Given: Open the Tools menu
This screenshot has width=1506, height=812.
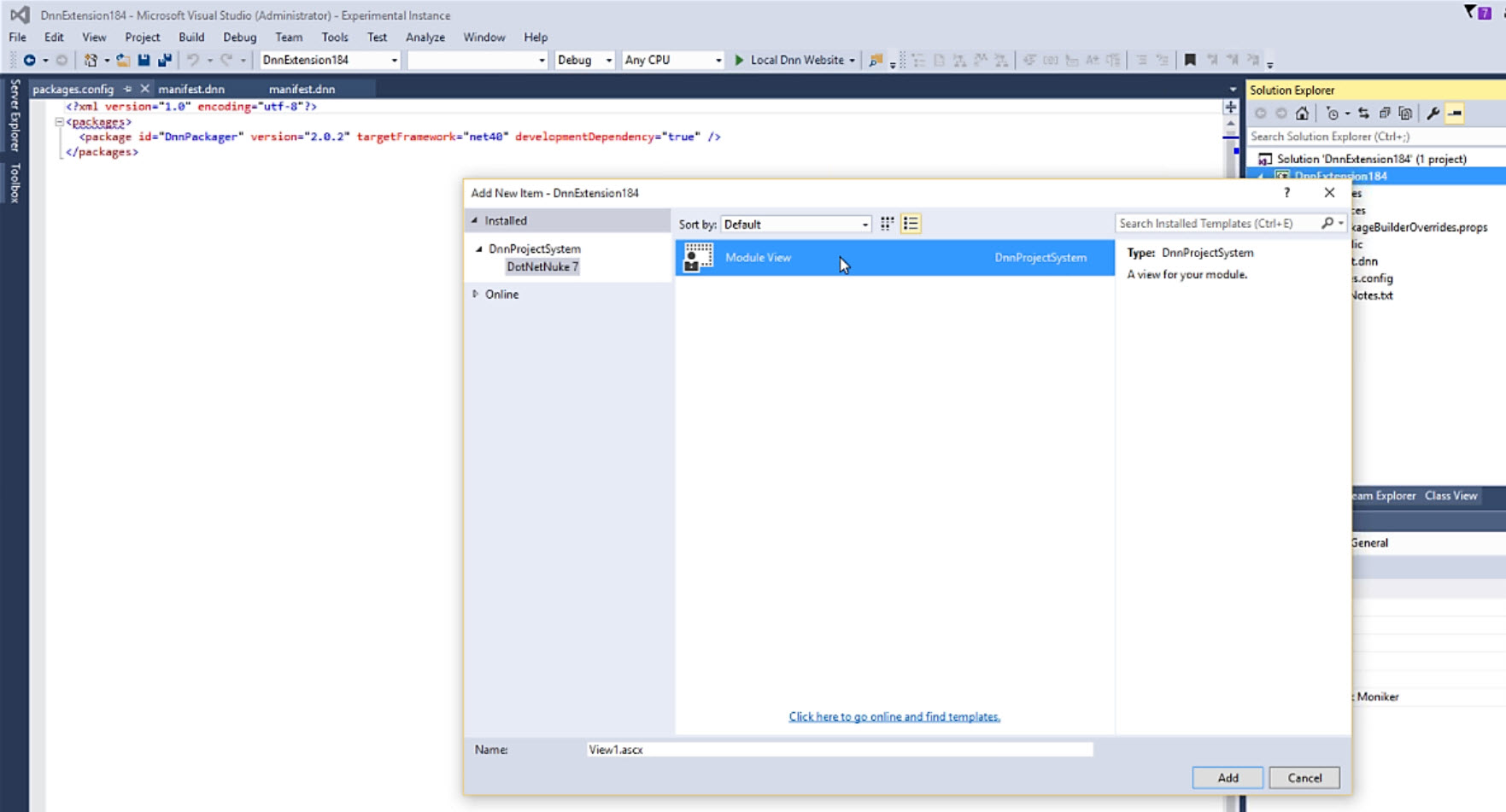Looking at the screenshot, I should pos(335,37).
